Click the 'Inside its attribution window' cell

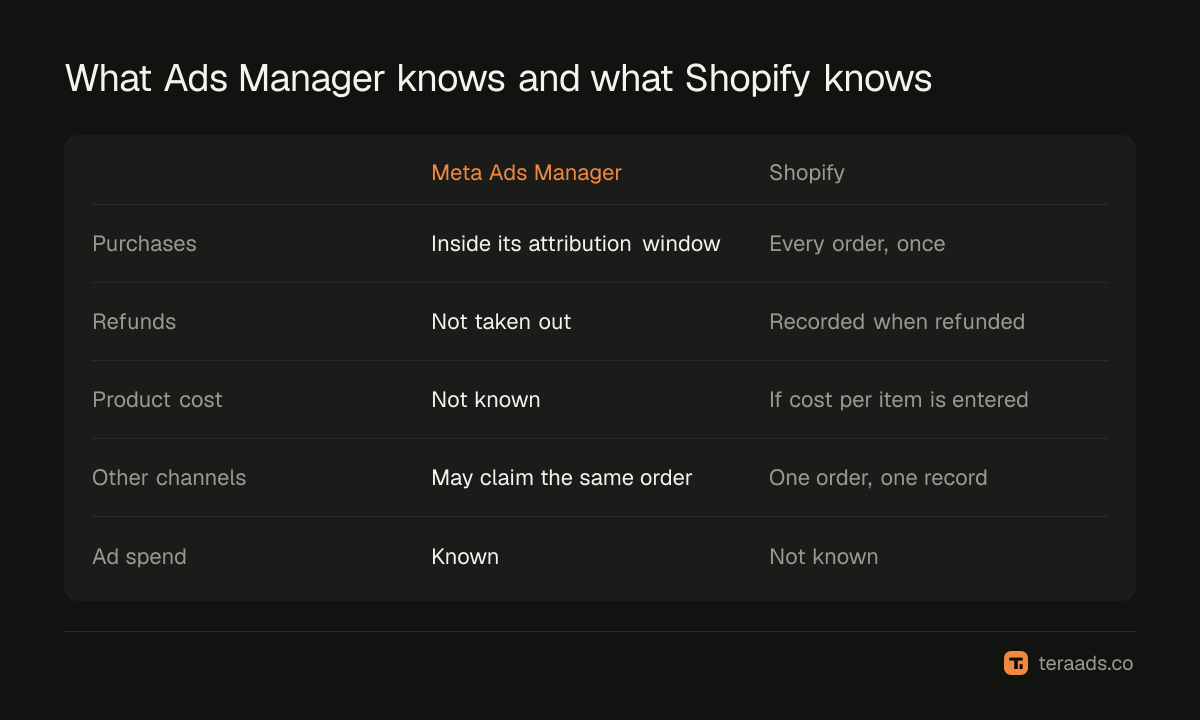[x=576, y=244]
